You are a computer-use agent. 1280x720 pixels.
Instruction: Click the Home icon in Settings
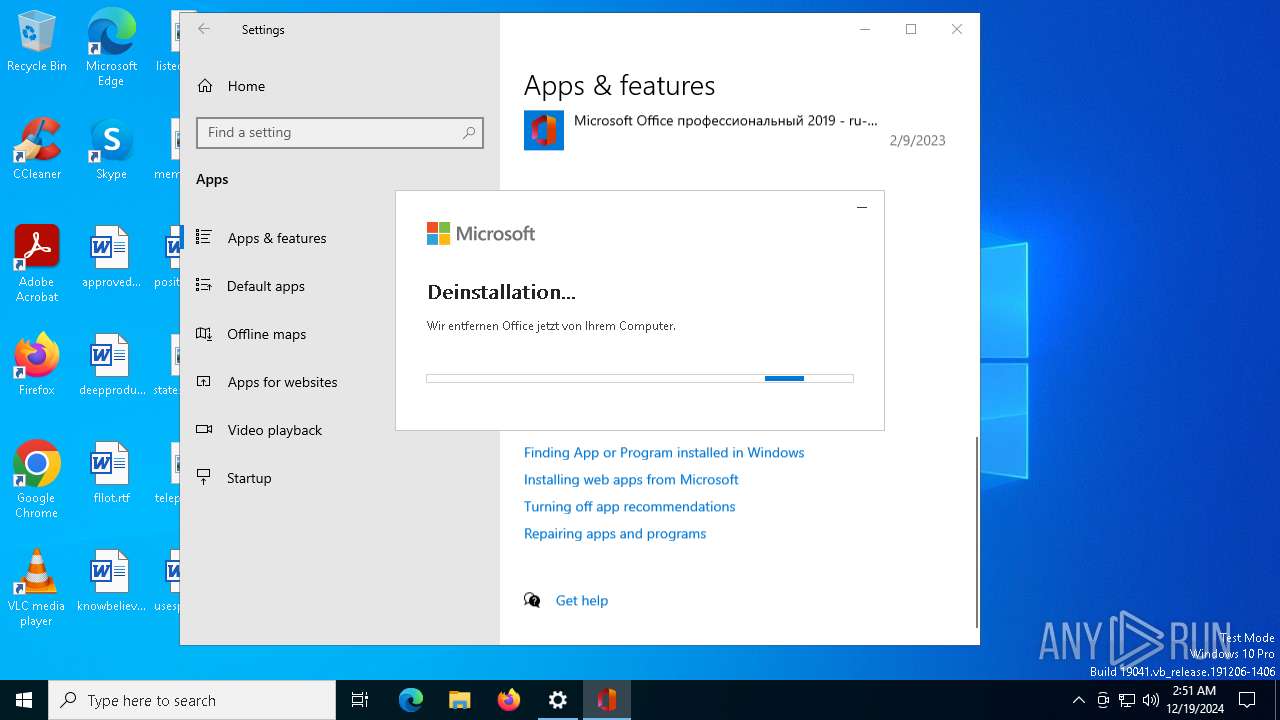click(x=205, y=86)
